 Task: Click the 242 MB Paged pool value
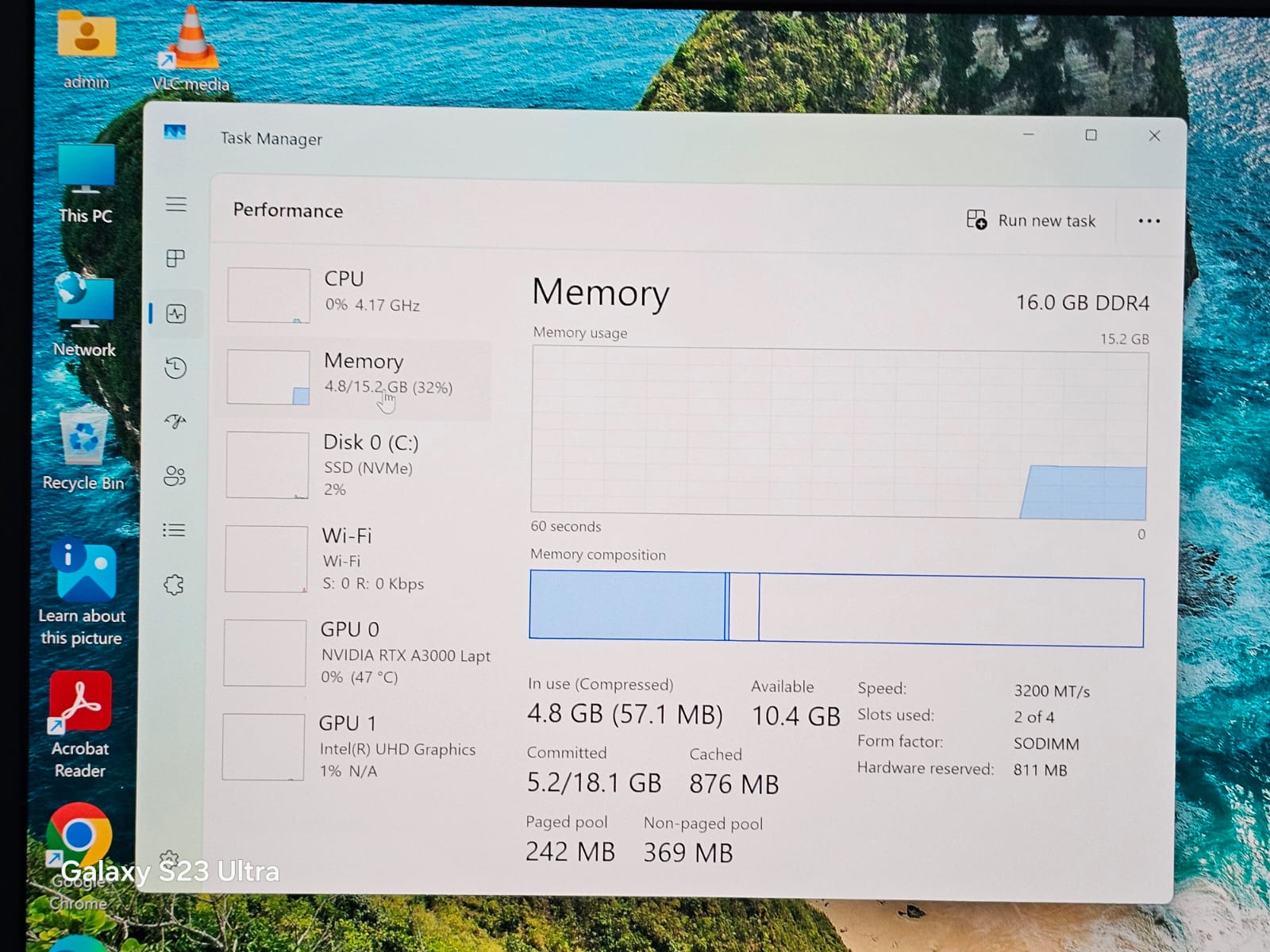point(570,852)
